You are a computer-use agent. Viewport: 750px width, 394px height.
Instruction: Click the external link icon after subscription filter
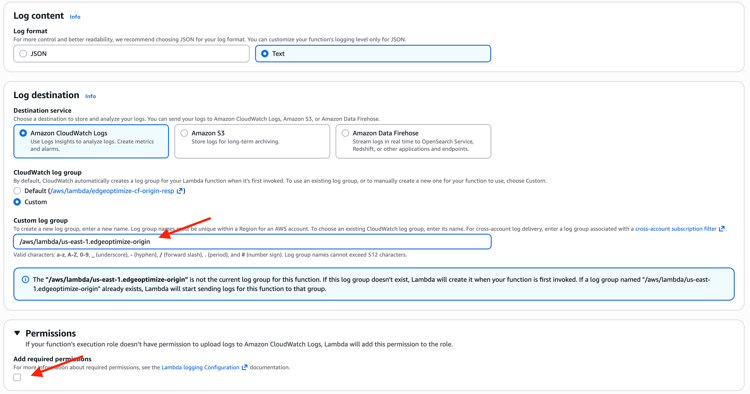coord(721,229)
